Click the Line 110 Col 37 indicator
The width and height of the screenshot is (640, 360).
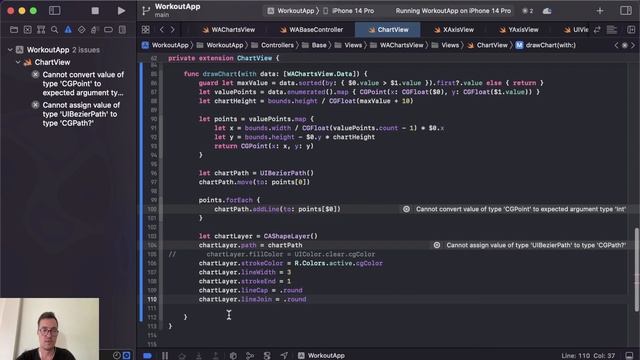[588, 356]
